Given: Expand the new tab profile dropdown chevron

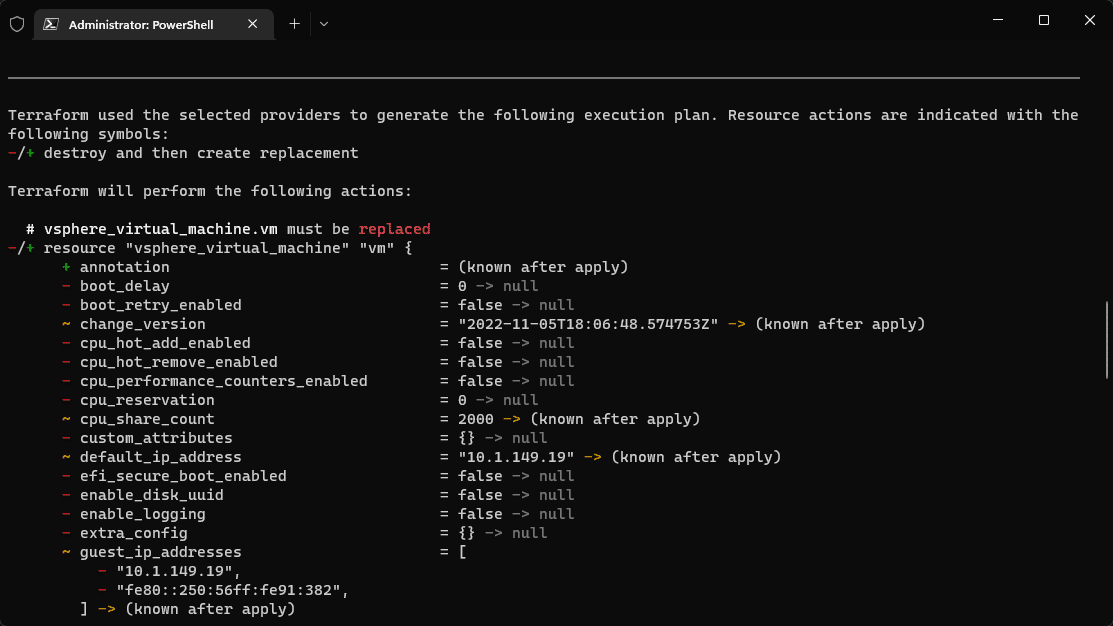Looking at the screenshot, I should tap(324, 24).
